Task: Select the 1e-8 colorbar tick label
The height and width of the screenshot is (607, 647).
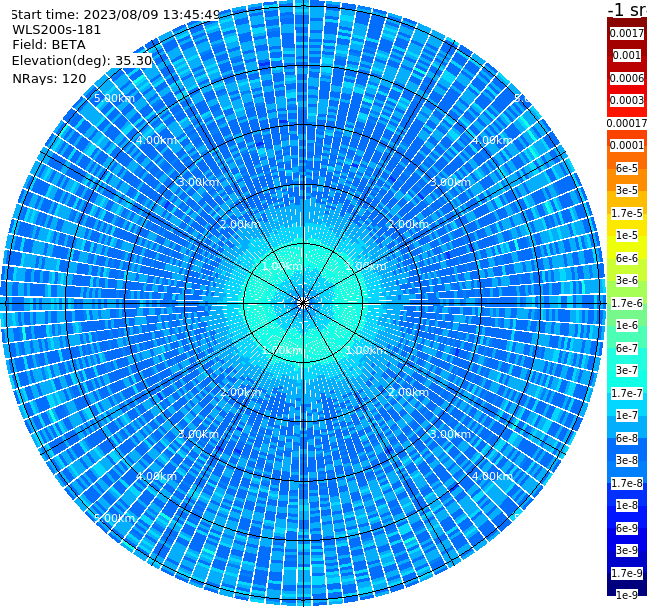Action: pyautogui.click(x=627, y=505)
